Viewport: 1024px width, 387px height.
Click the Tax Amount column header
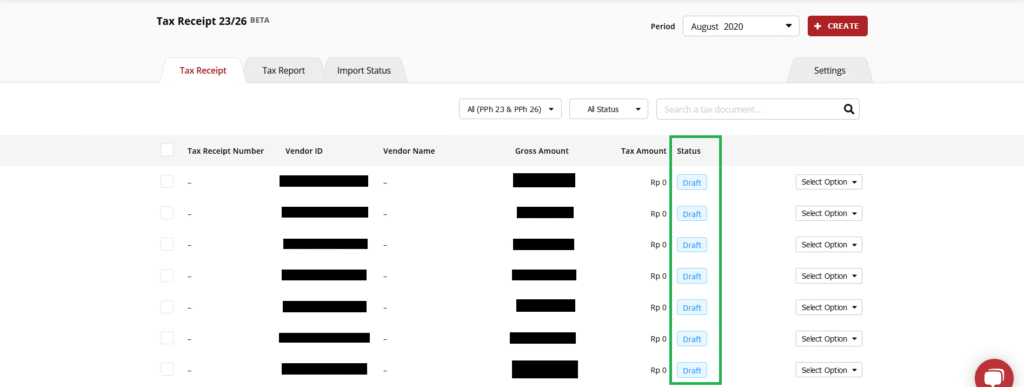click(643, 151)
